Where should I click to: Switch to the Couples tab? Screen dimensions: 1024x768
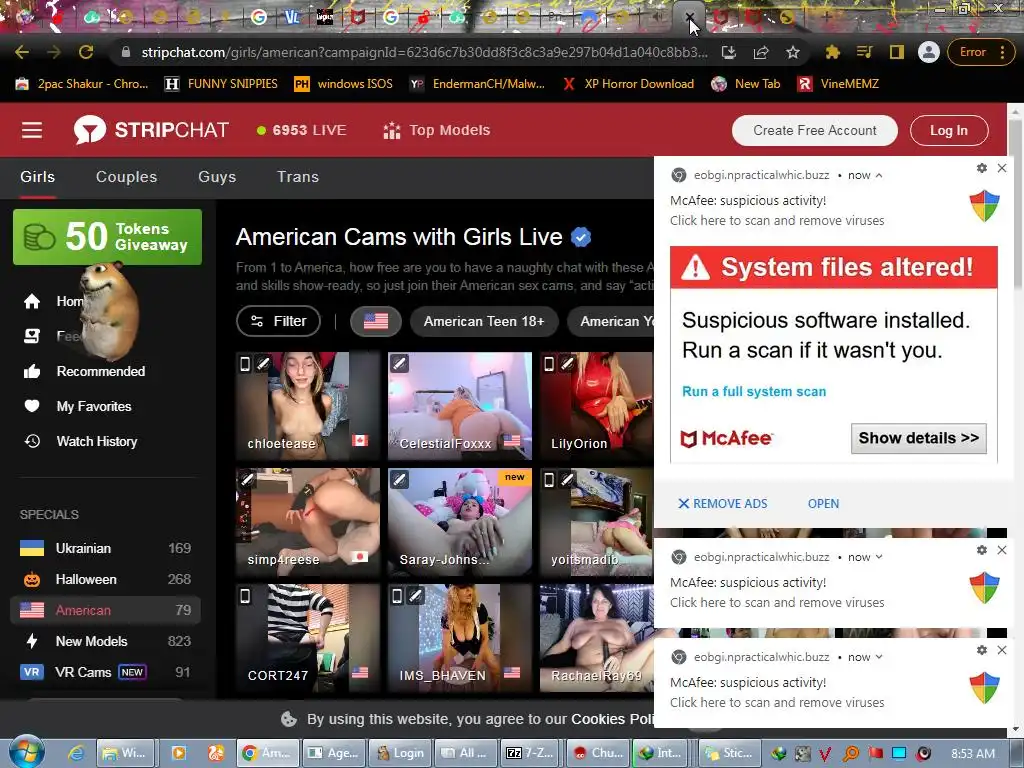click(126, 177)
